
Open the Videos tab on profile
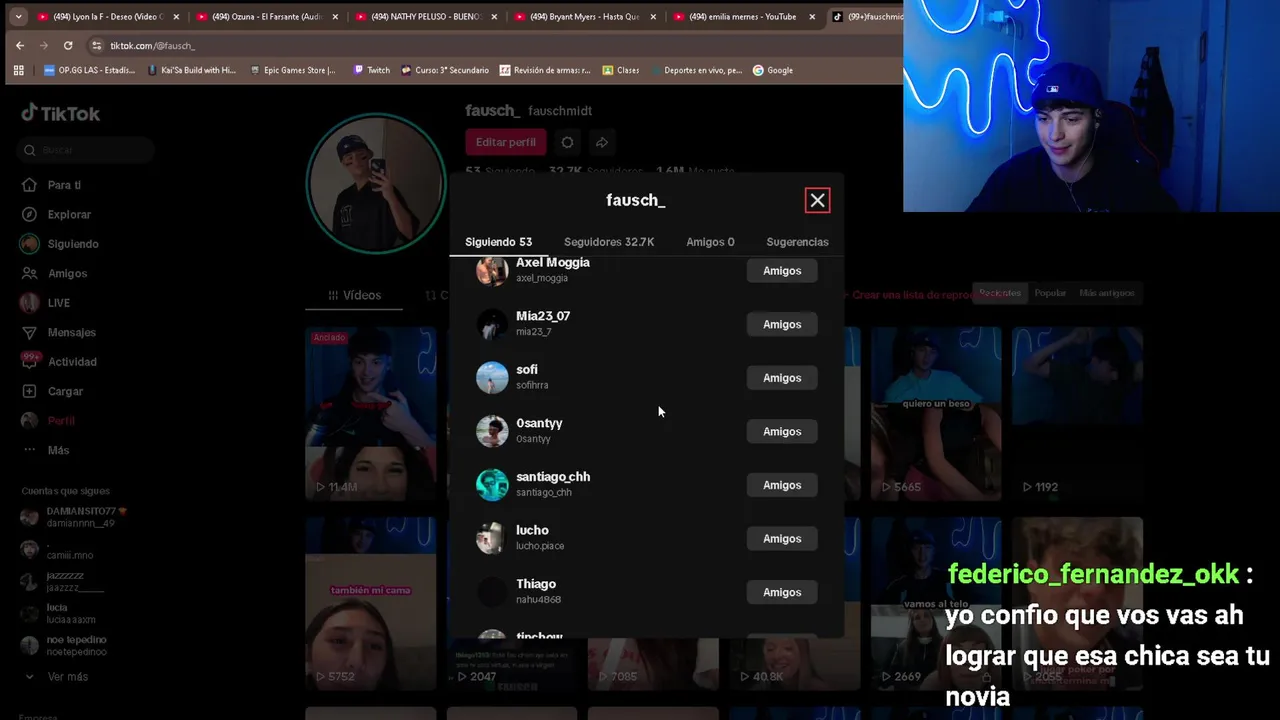pyautogui.click(x=355, y=295)
